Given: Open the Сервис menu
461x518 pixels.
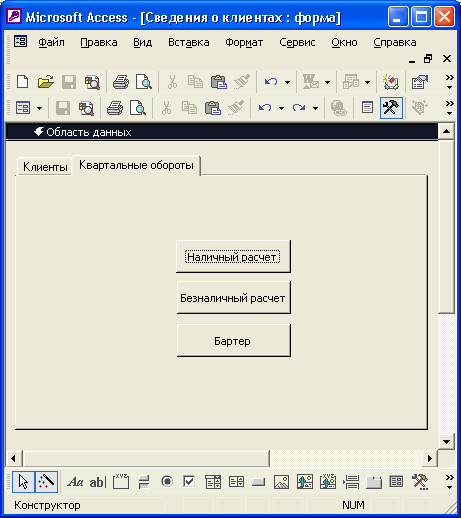Looking at the screenshot, I should tap(297, 42).
